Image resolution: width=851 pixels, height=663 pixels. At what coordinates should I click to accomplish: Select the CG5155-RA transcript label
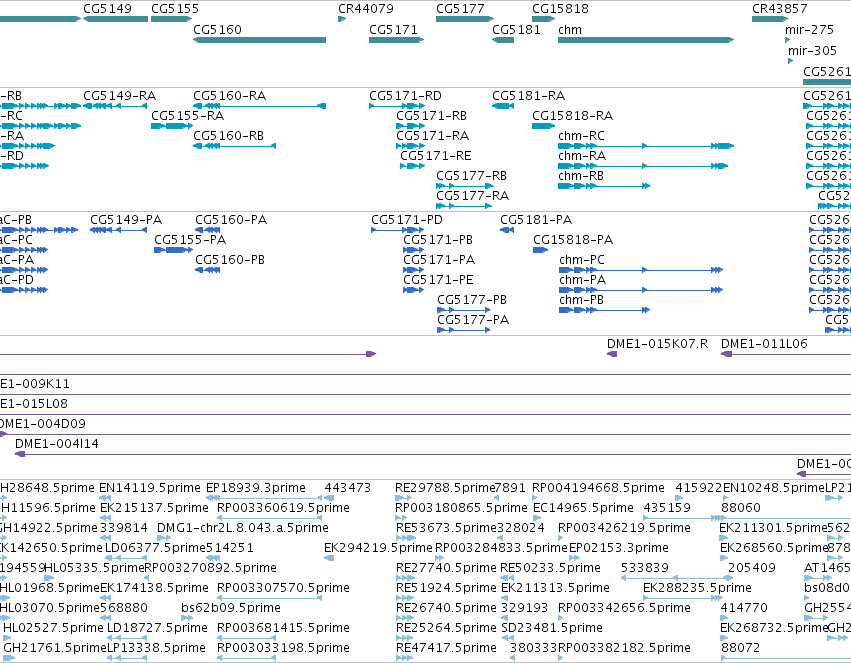point(187,116)
